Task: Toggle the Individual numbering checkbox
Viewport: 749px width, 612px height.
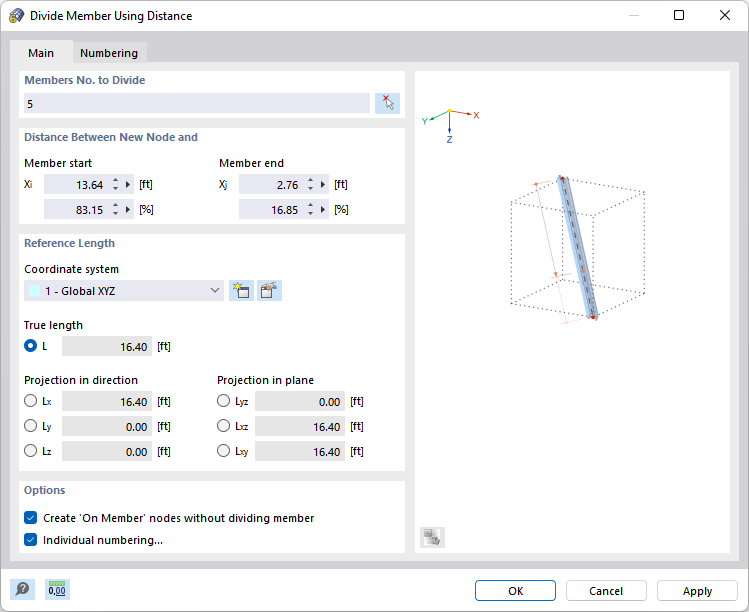Action: [31, 540]
